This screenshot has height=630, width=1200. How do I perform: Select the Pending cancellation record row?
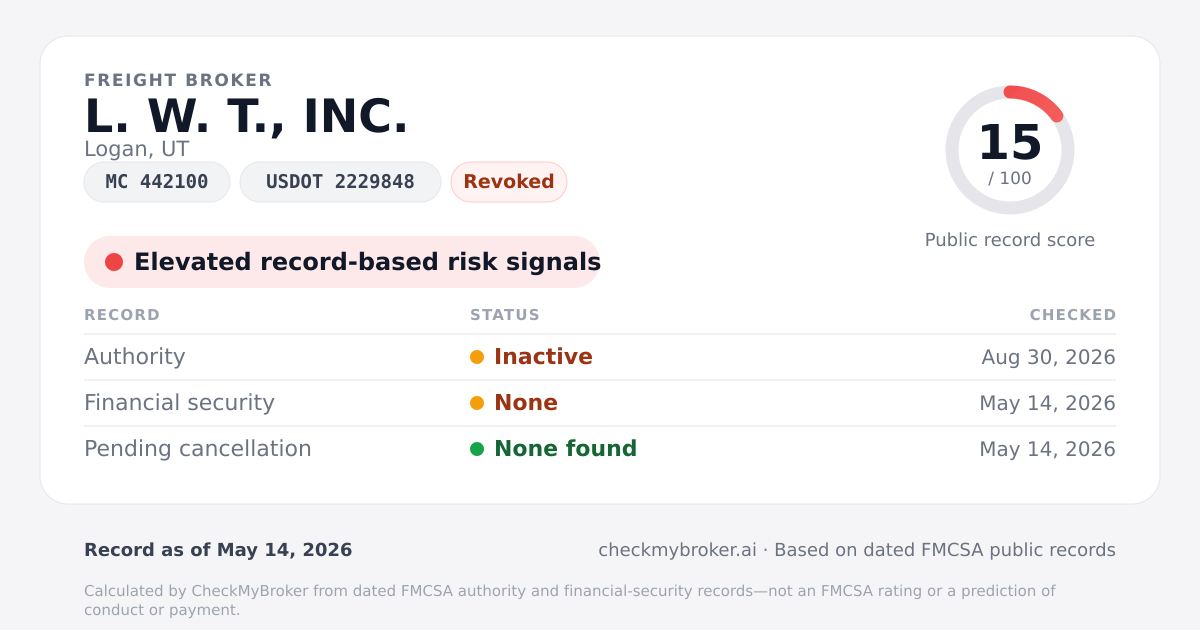tap(600, 449)
